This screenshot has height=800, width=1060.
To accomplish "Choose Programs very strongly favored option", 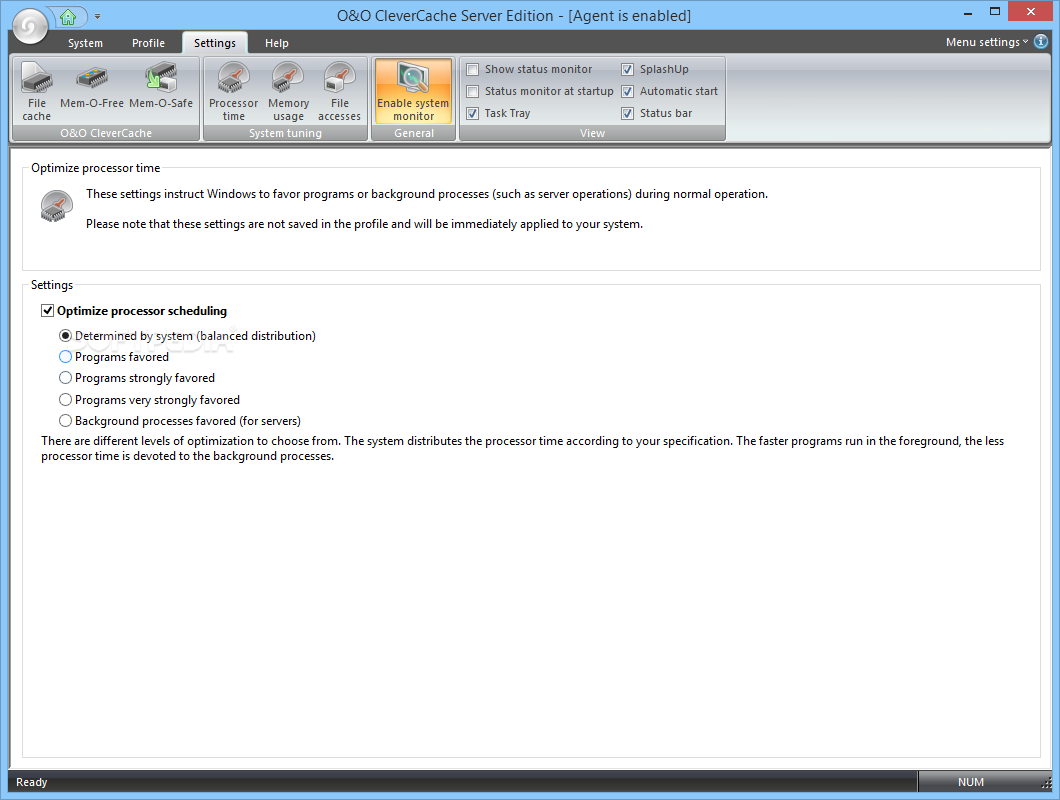I will (66, 400).
